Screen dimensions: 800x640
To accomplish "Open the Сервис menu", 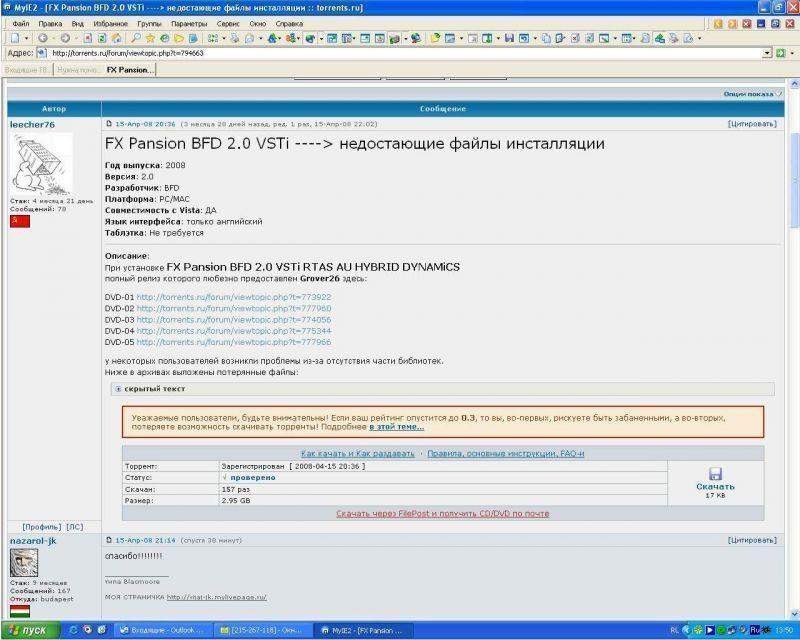I will [228, 23].
